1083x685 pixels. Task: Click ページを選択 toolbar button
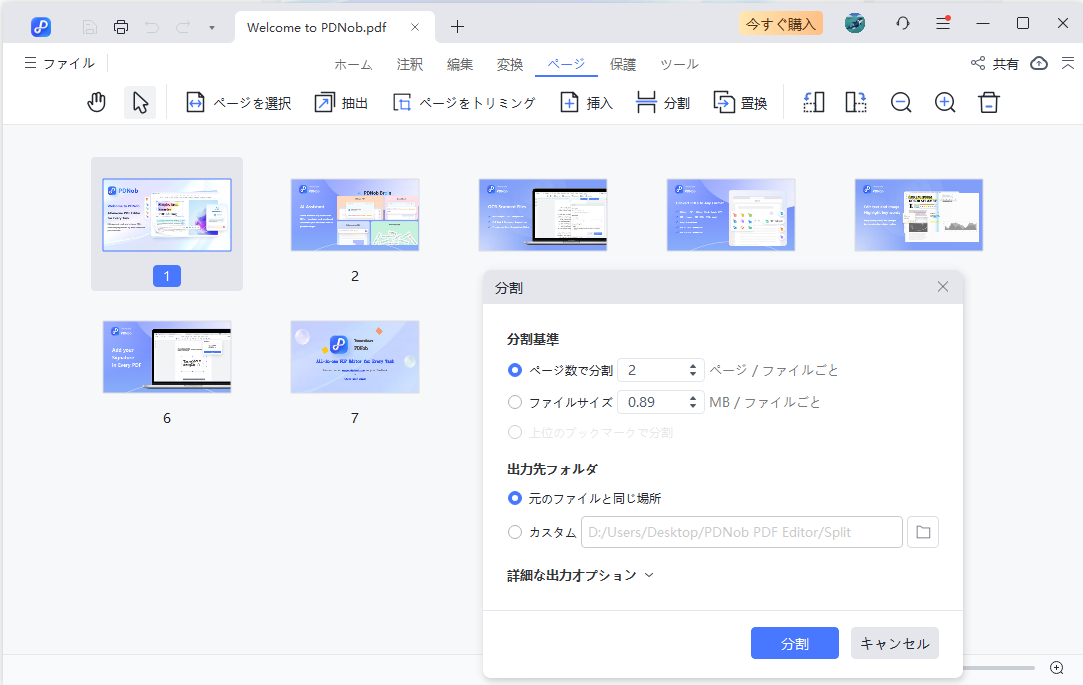[238, 103]
